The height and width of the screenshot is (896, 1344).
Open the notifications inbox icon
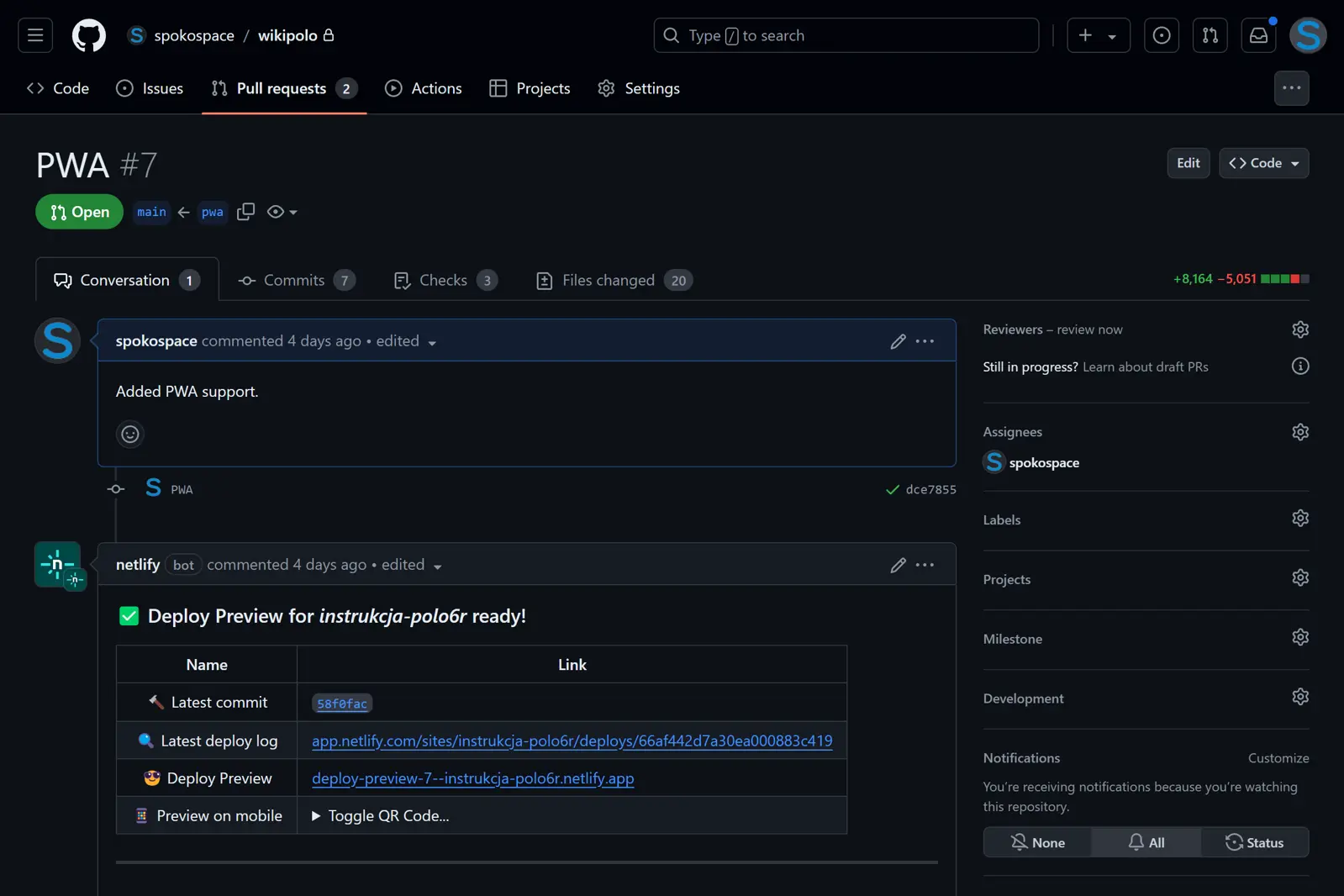[x=1258, y=35]
